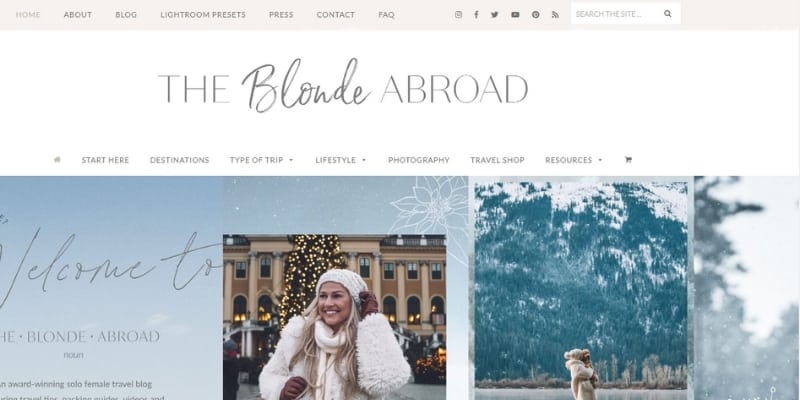The image size is (800, 400).
Task: Open the Pinterest social icon
Action: click(x=535, y=15)
